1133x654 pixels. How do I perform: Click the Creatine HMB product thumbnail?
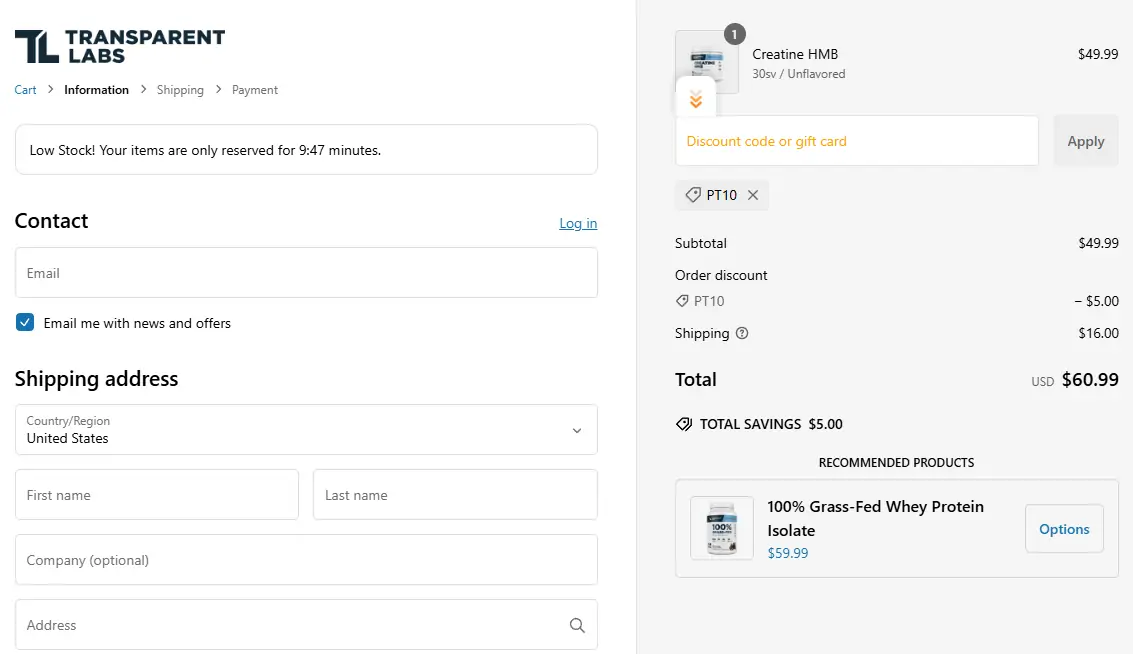[706, 60]
